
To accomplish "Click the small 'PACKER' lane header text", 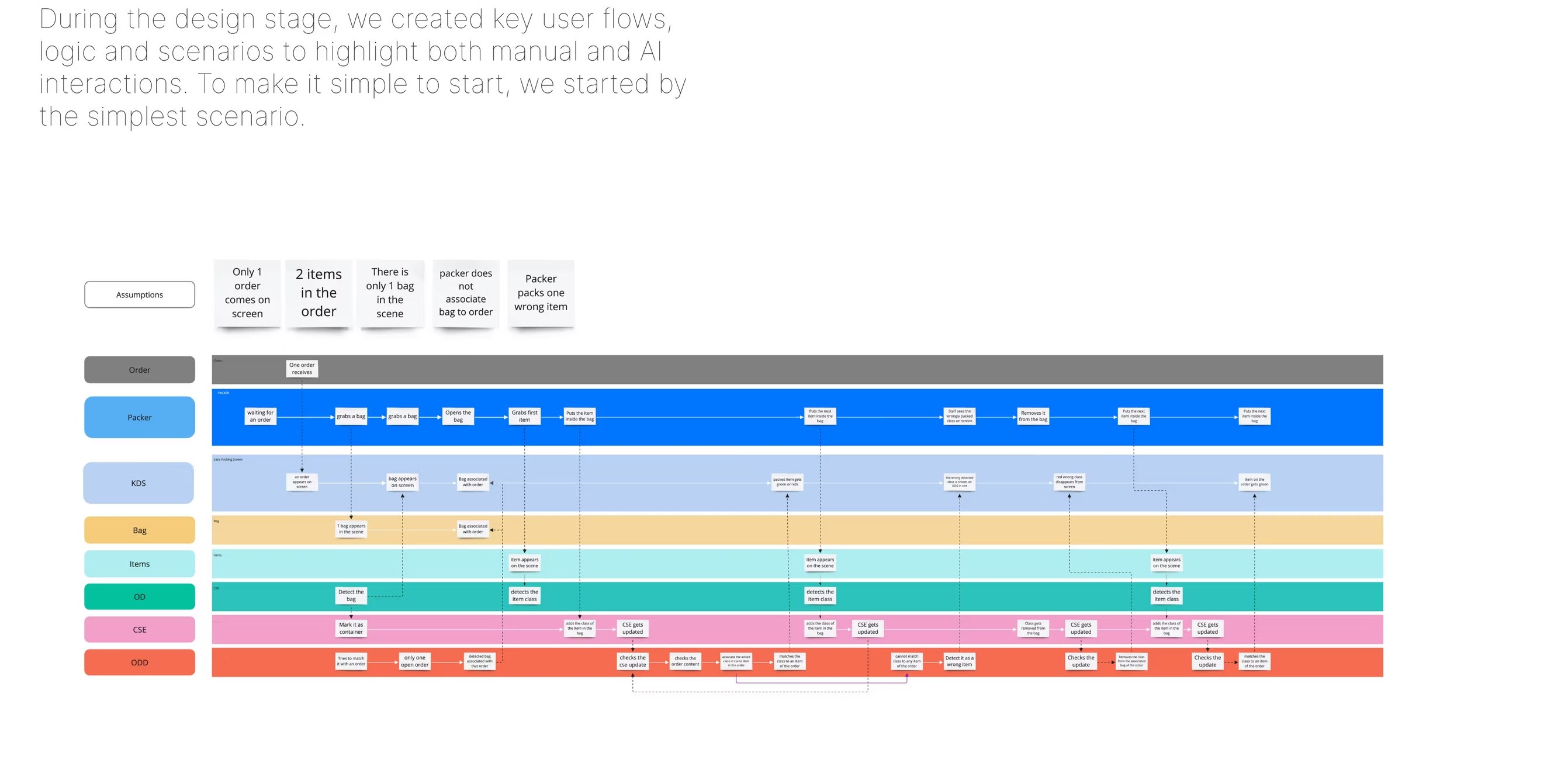I will 223,393.
